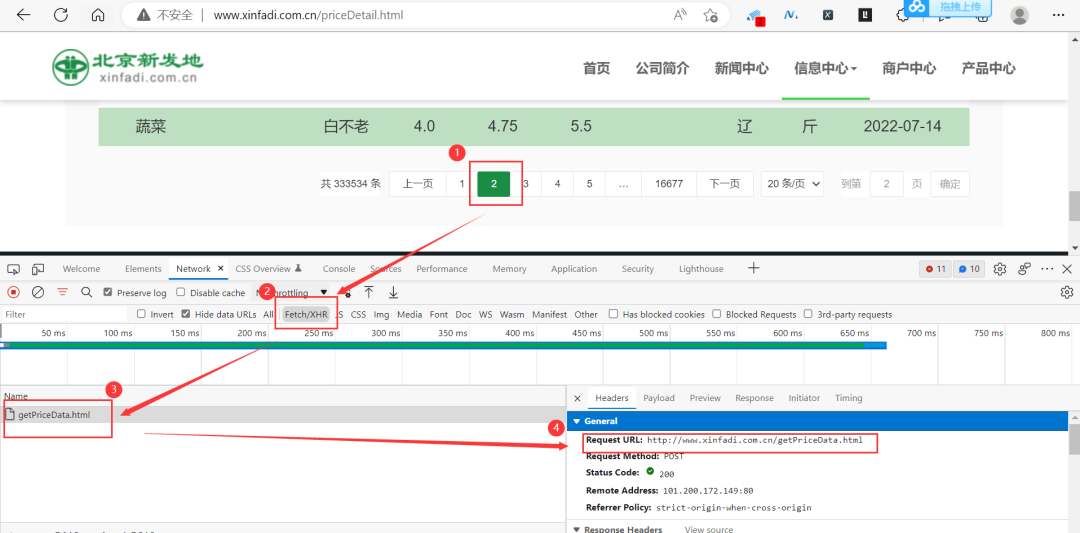Filter requests by Img type

pos(381,314)
